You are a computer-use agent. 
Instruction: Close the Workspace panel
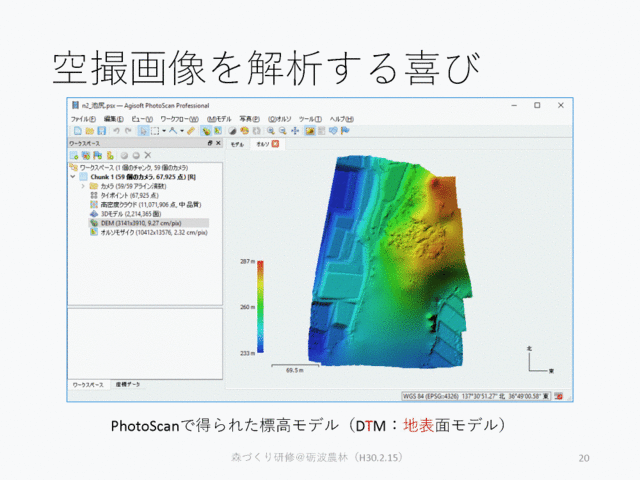click(x=218, y=143)
